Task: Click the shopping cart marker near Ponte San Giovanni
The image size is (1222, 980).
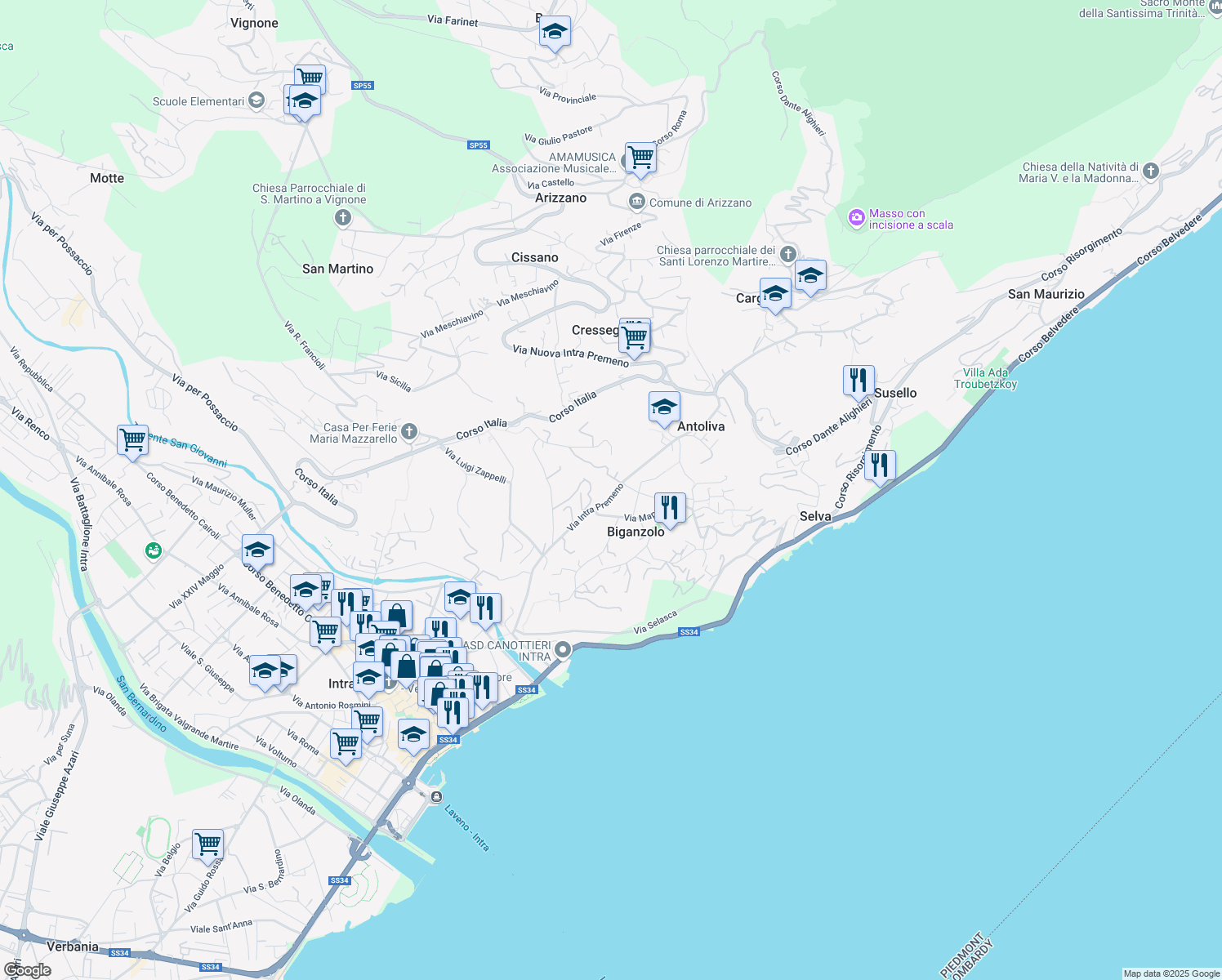Action: click(x=132, y=441)
